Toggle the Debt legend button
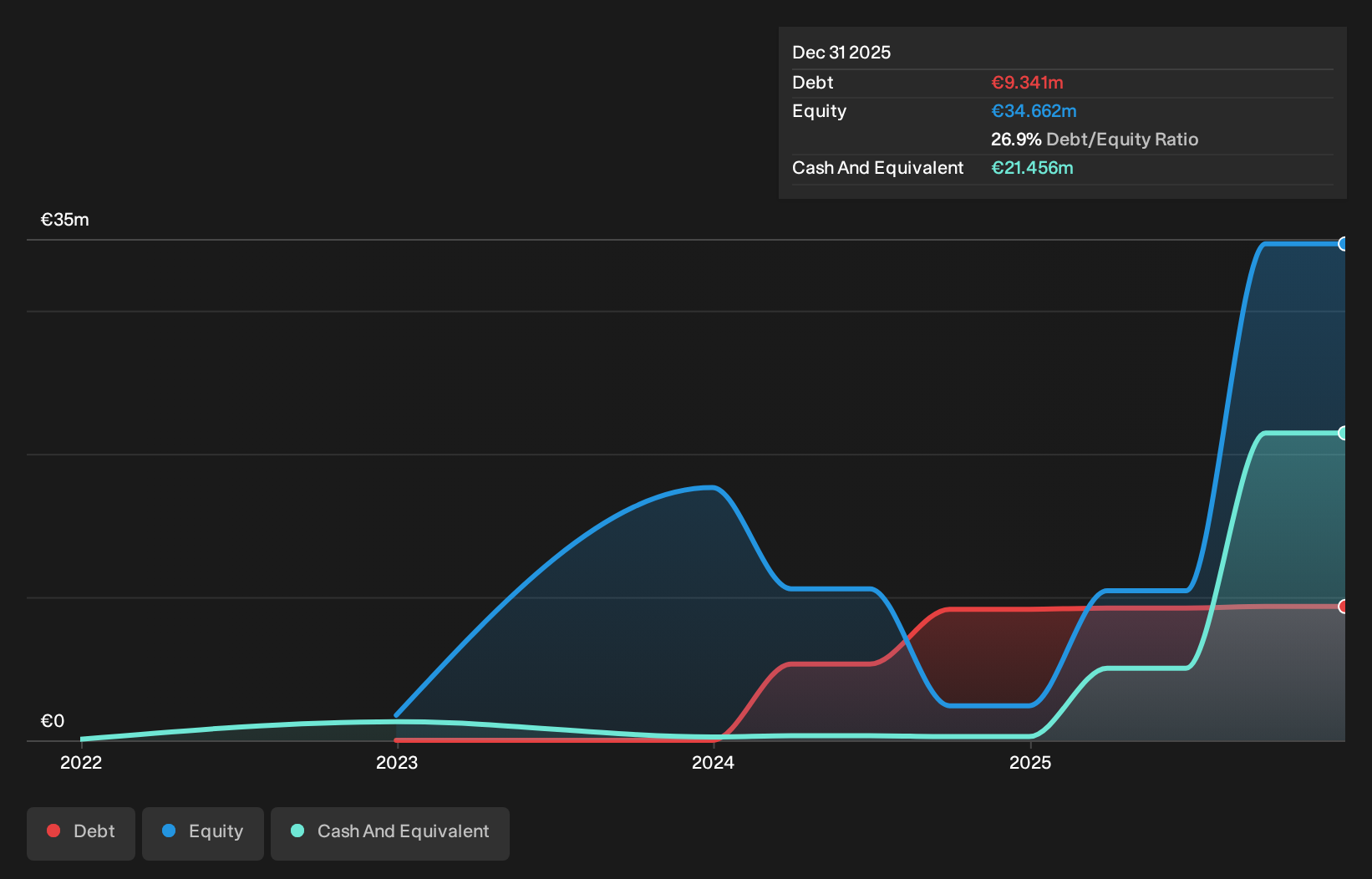 pyautogui.click(x=81, y=833)
